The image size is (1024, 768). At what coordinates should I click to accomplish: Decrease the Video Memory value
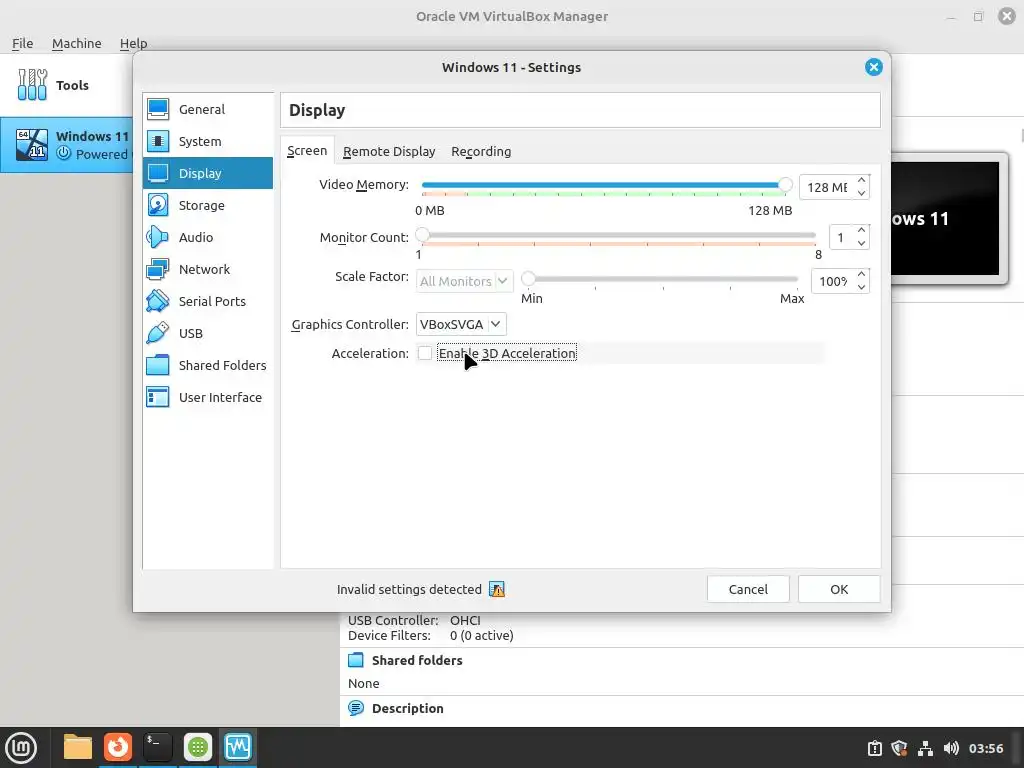[861, 193]
